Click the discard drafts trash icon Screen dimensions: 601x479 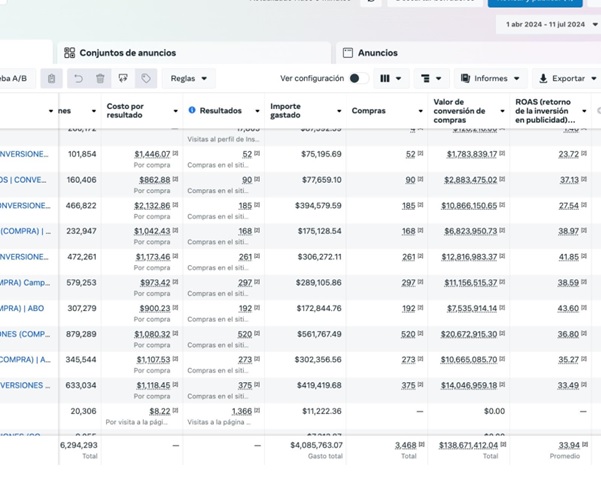point(100,78)
